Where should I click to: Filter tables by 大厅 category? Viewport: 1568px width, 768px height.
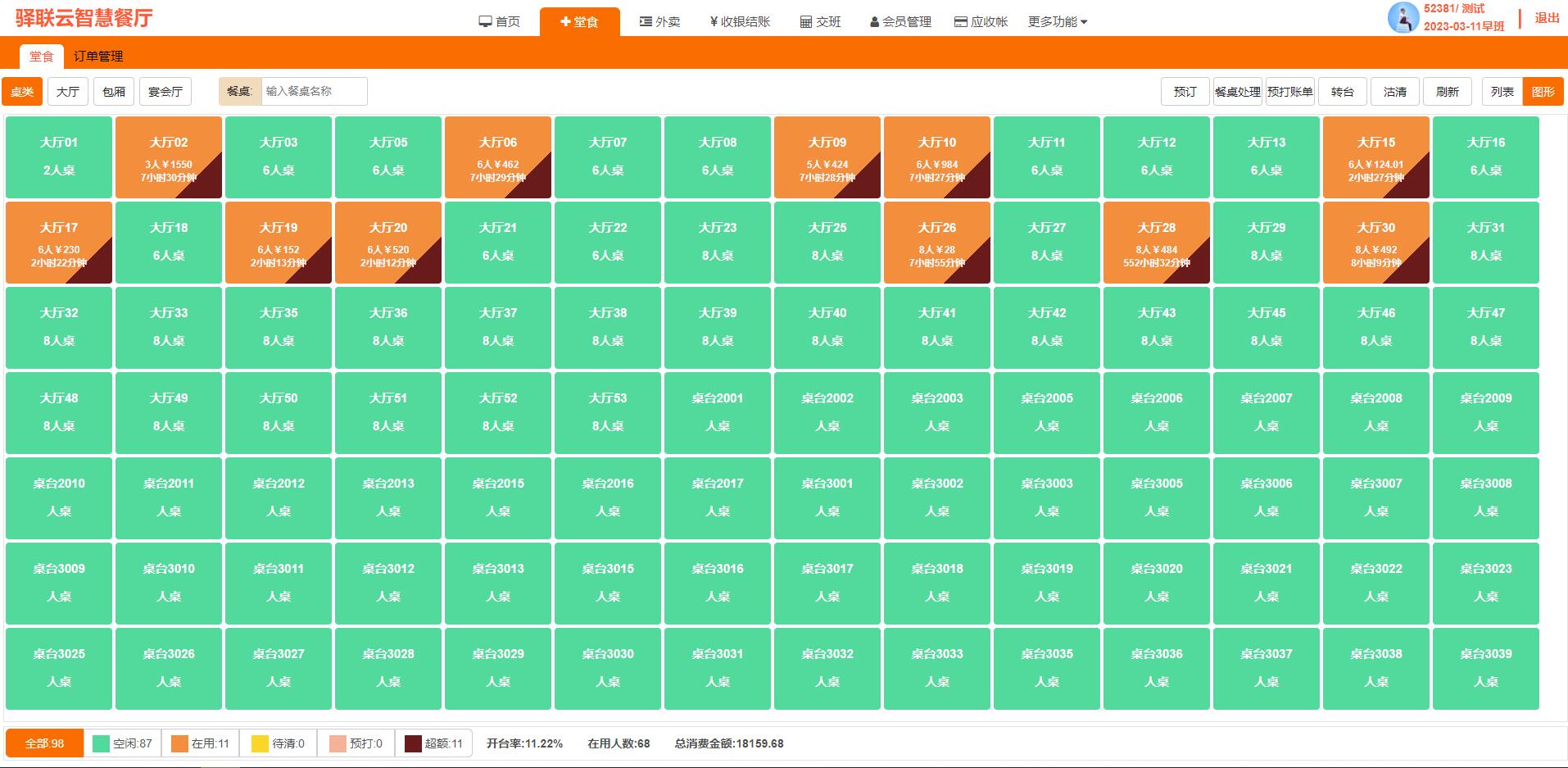coord(68,92)
